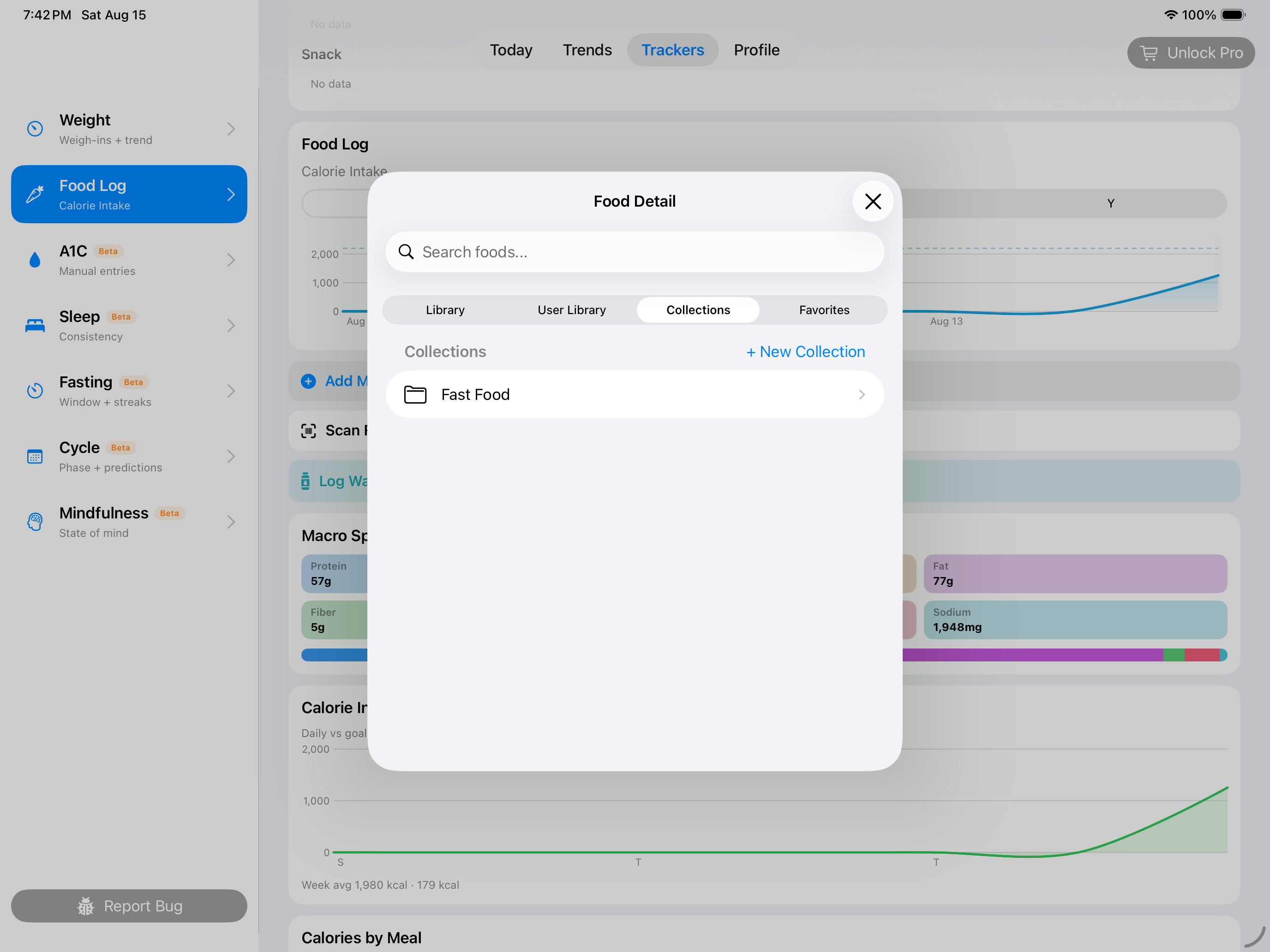Open the Trends tab
Viewport: 1270px width, 952px height.
pyautogui.click(x=587, y=50)
